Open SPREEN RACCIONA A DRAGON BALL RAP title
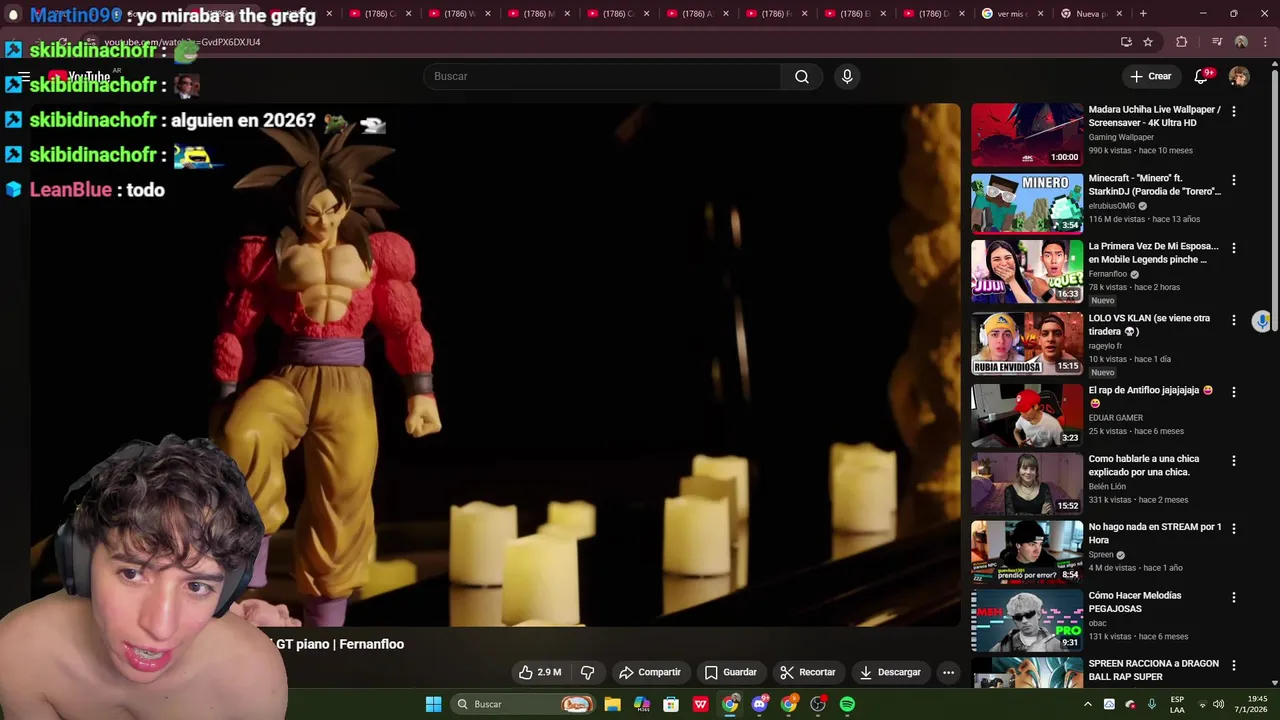The height and width of the screenshot is (720, 1280). click(1154, 670)
